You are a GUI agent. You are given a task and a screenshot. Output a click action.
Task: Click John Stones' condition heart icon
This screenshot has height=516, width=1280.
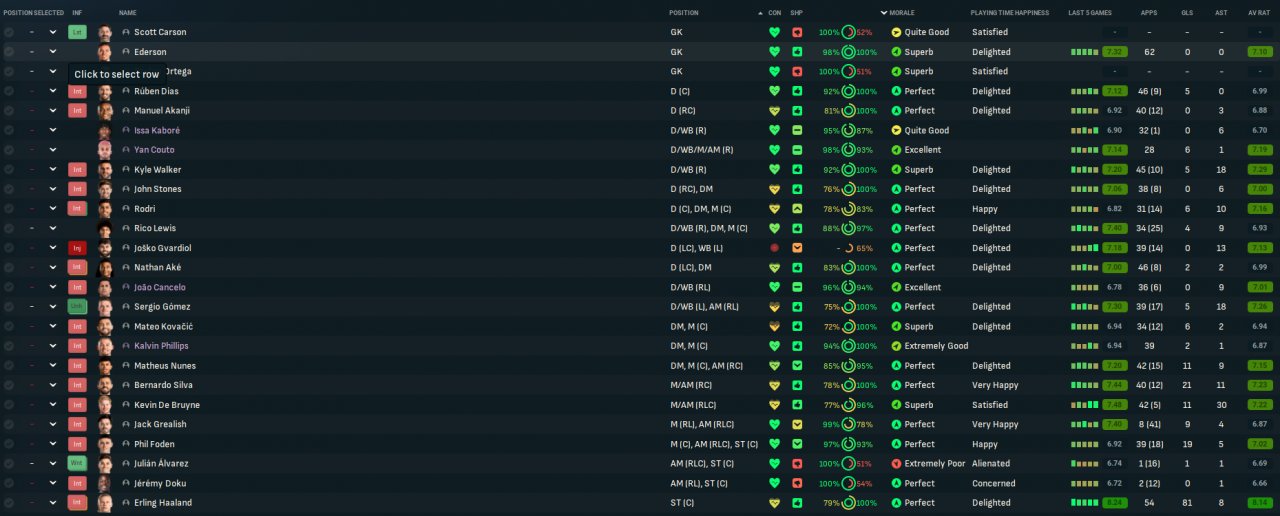(x=774, y=189)
